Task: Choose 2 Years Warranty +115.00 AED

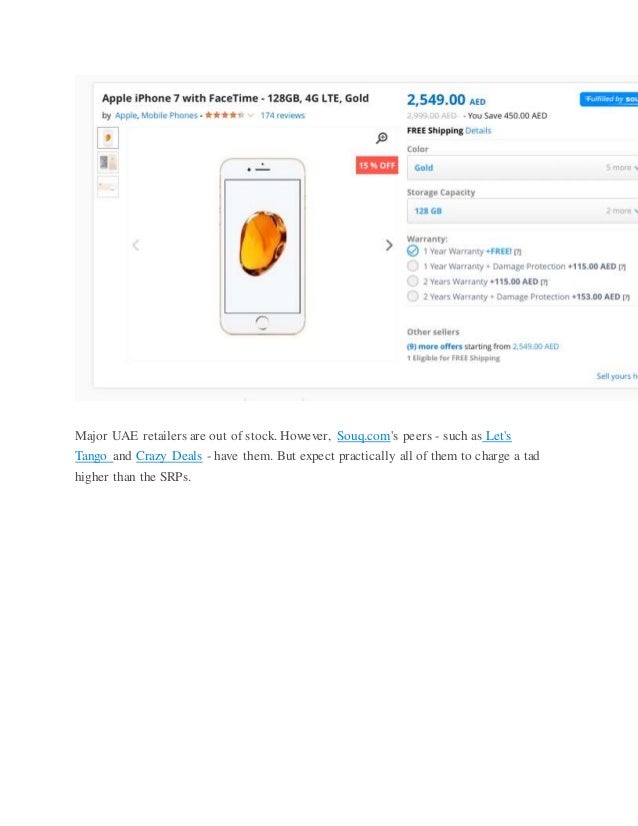Action: tap(413, 281)
